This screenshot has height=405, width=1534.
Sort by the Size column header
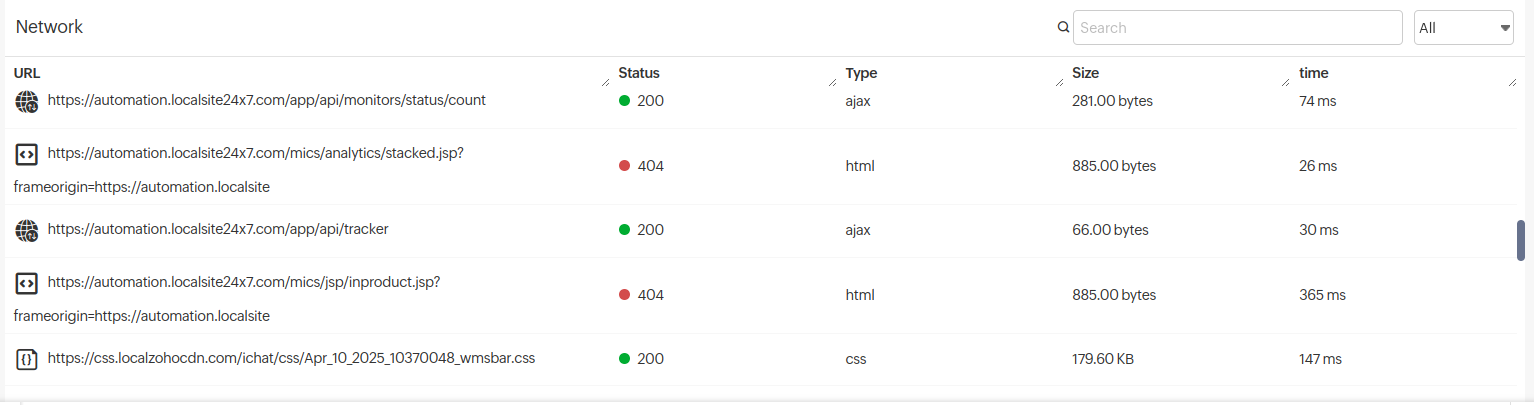(1085, 73)
